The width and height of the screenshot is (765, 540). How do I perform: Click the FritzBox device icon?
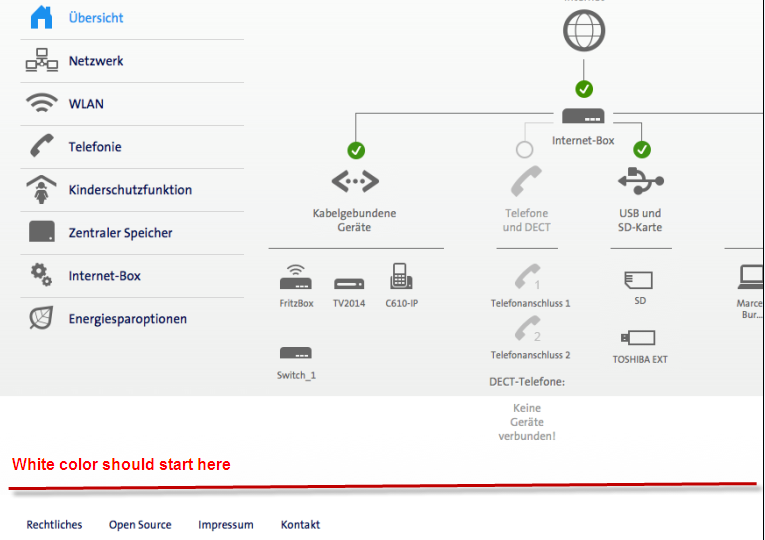[296, 278]
